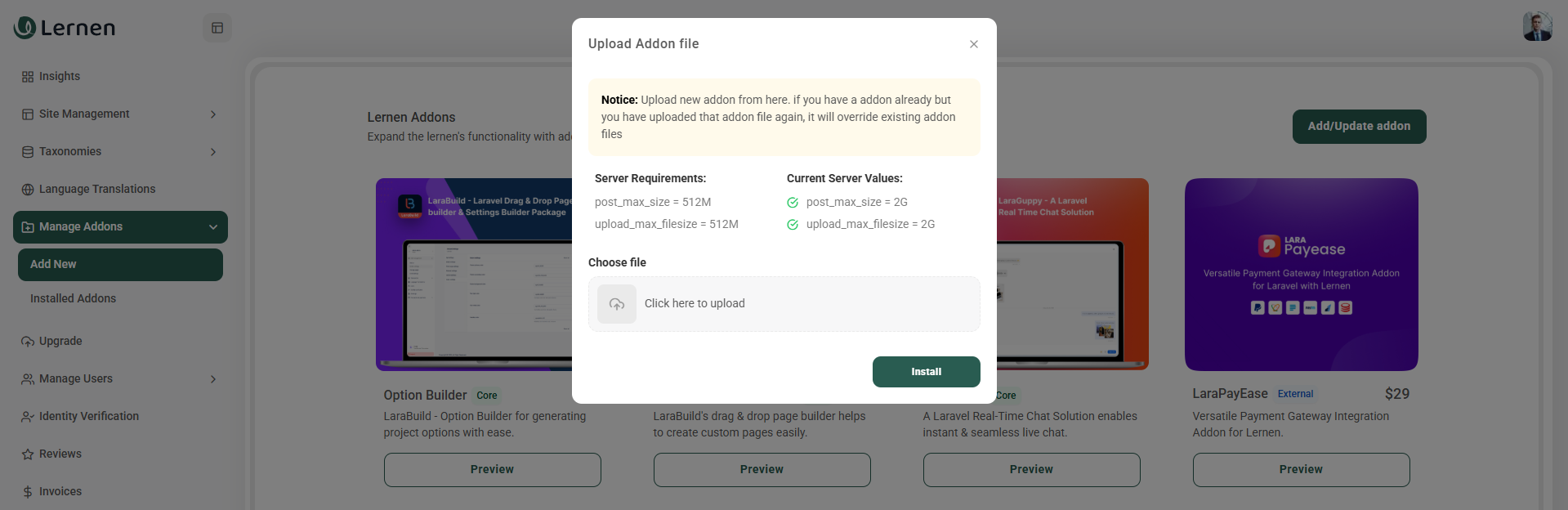Open Identity Verification menu item
The height and width of the screenshot is (510, 1568).
[88, 417]
